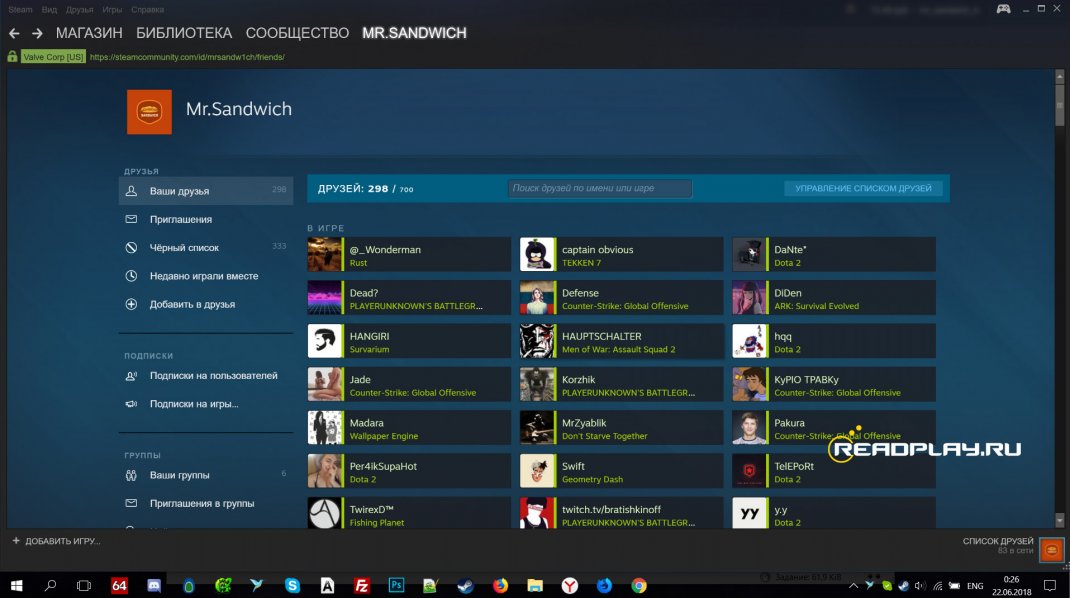Click the envelope icon beside Приглашения

[x=131, y=219]
